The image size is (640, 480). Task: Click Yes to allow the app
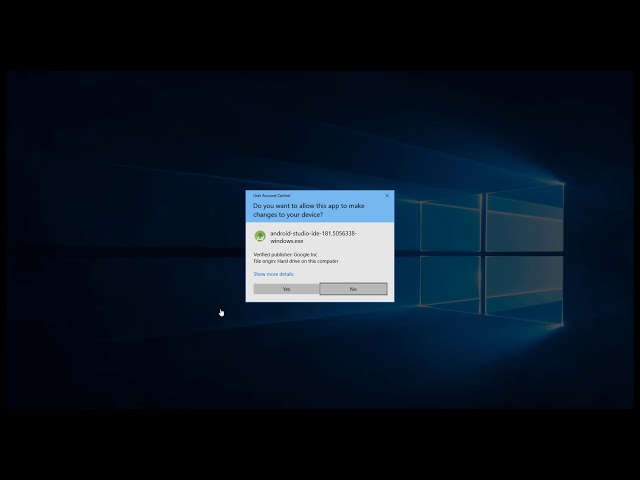pos(286,289)
